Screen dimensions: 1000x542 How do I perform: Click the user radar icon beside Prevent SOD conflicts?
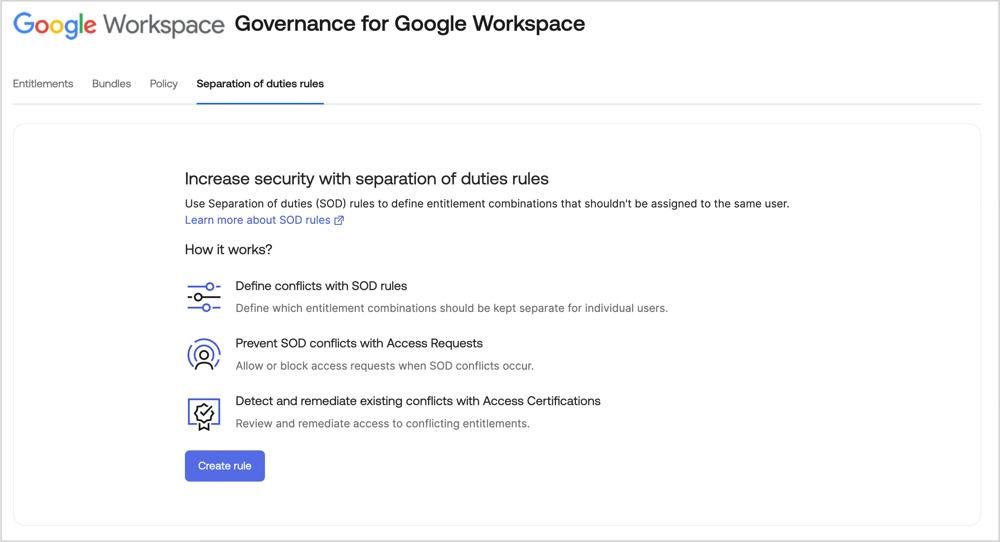[x=204, y=355]
